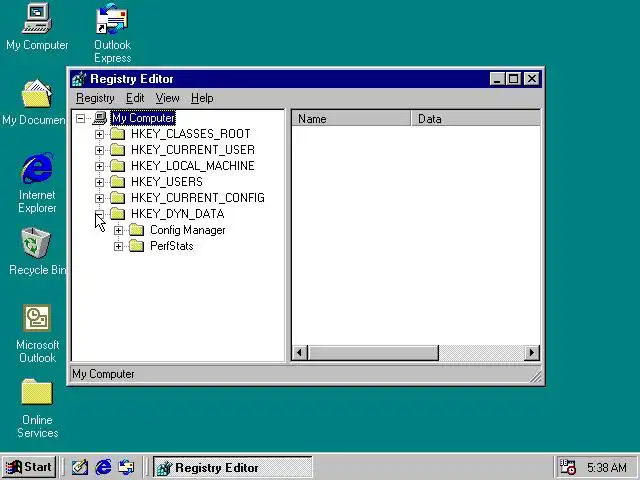Expand HKEY_USERS key
640x480 pixels.
[99, 182]
